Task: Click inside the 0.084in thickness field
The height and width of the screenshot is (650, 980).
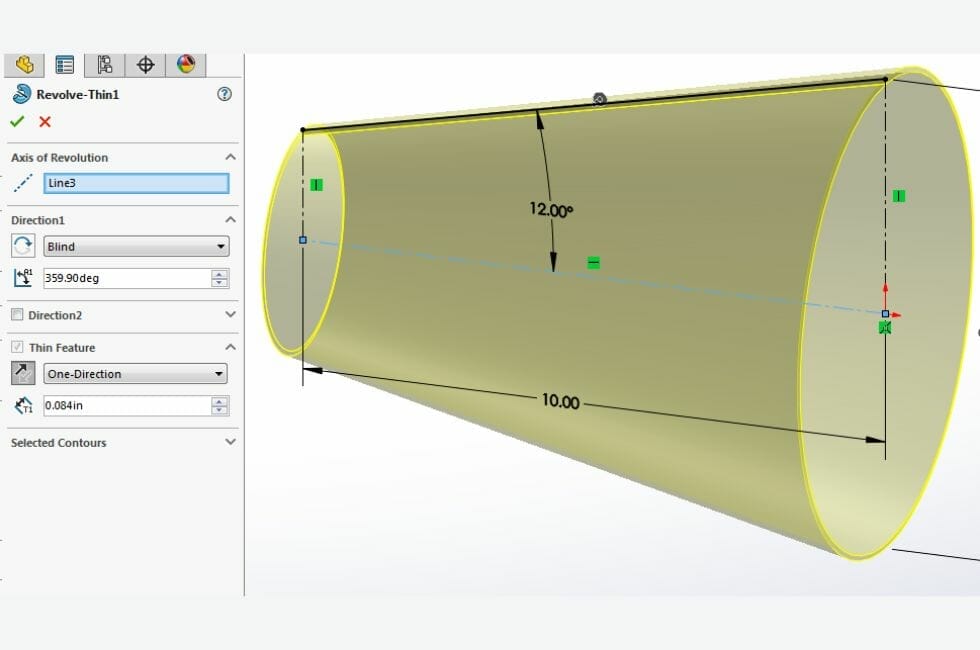Action: click(120, 405)
